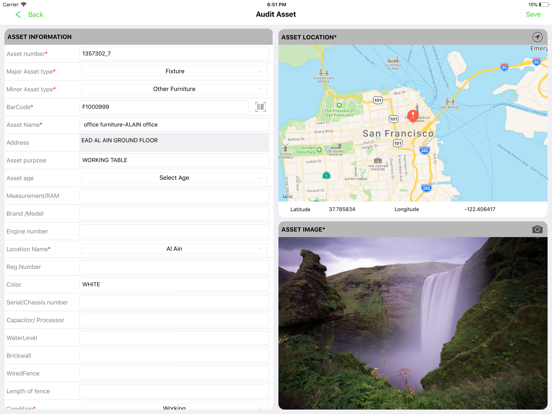The width and height of the screenshot is (552, 414).
Task: Open the camera for asset image
Action: (537, 230)
